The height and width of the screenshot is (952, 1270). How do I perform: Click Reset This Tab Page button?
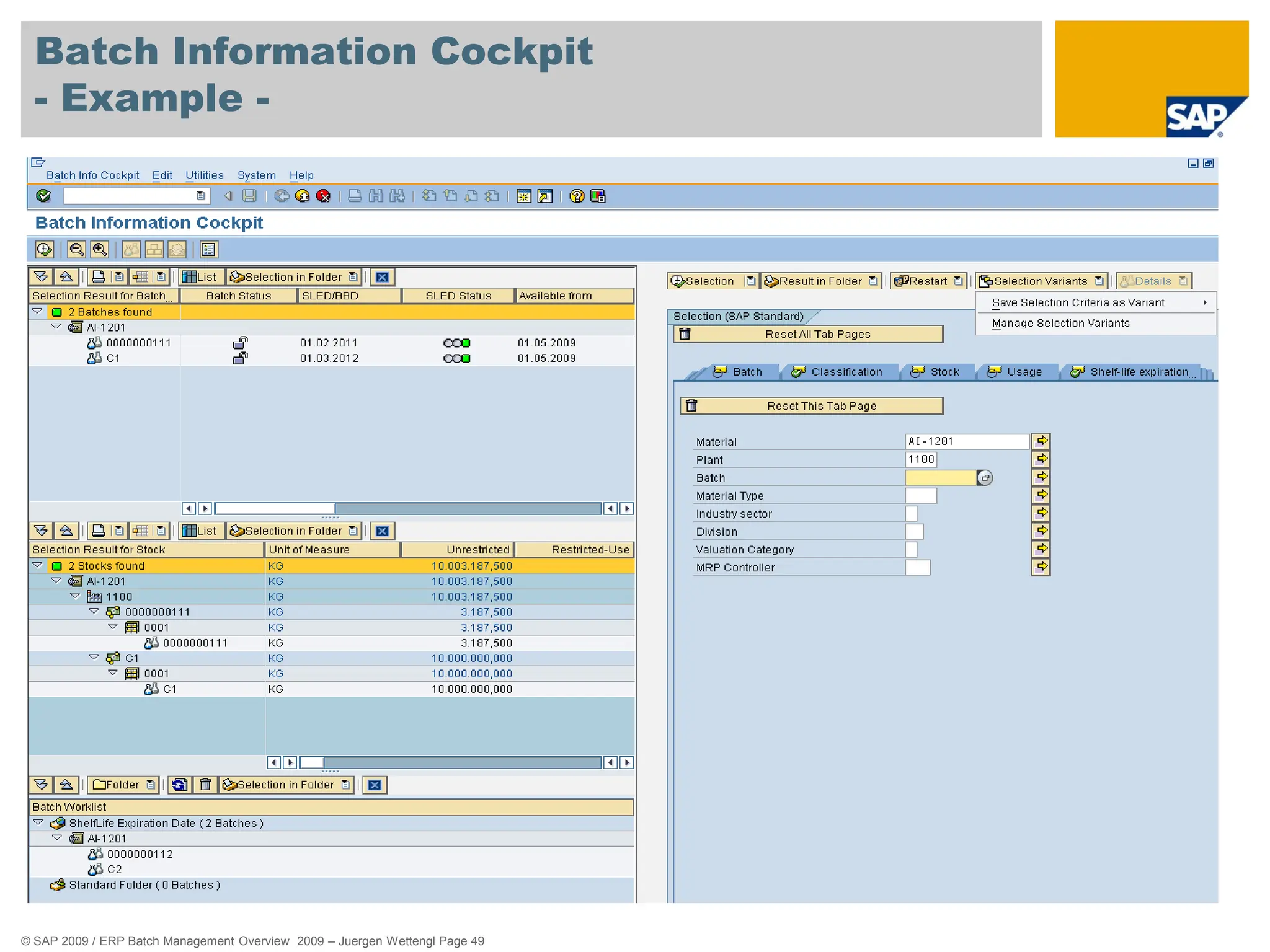(812, 406)
